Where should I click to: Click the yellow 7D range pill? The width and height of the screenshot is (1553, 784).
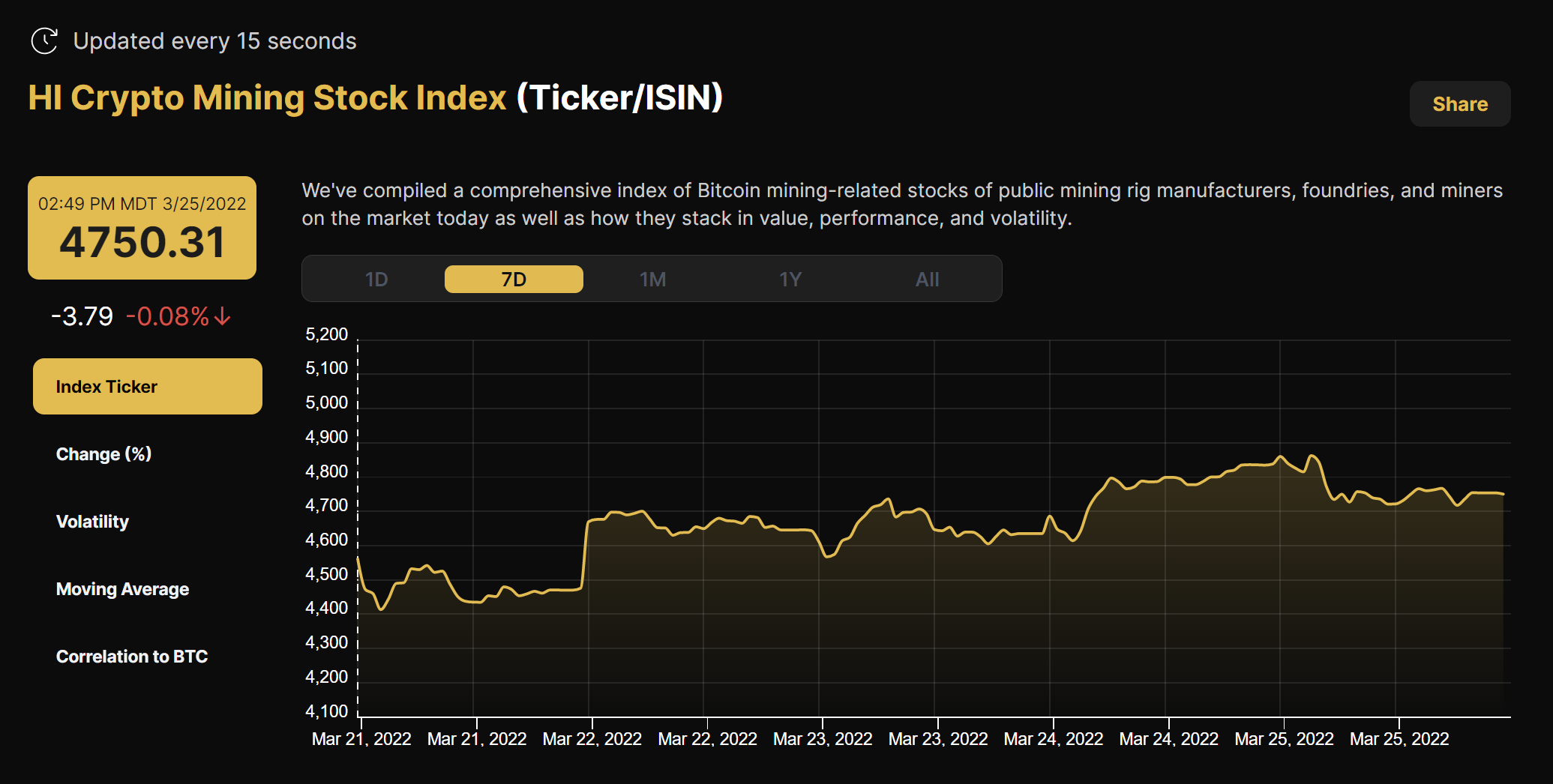pos(514,278)
